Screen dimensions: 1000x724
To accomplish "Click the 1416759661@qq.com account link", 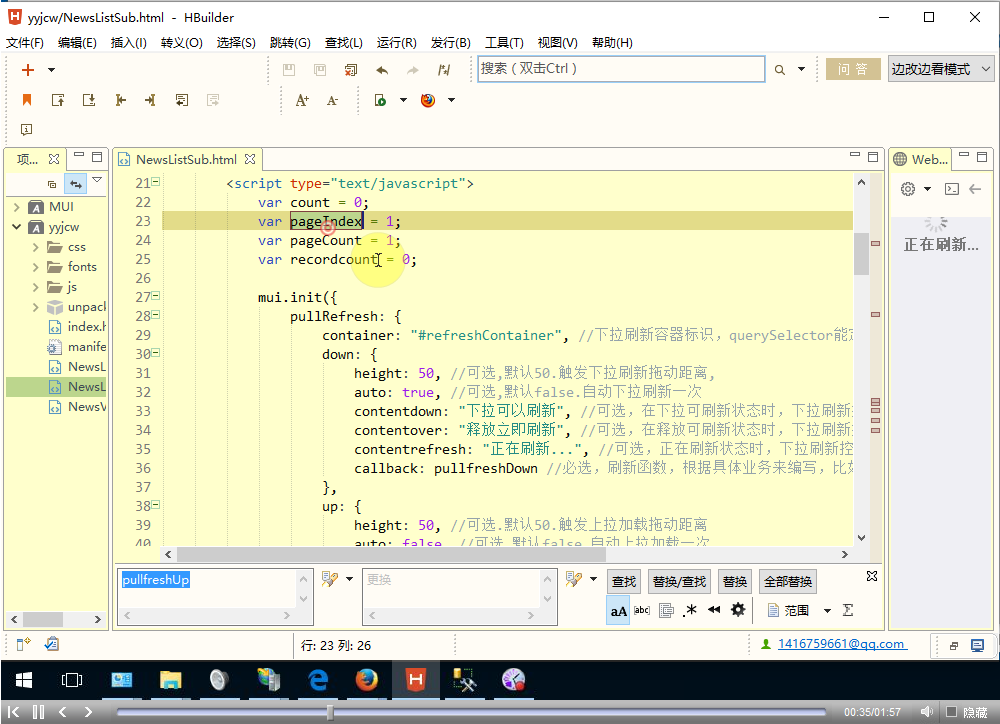I will (x=841, y=644).
